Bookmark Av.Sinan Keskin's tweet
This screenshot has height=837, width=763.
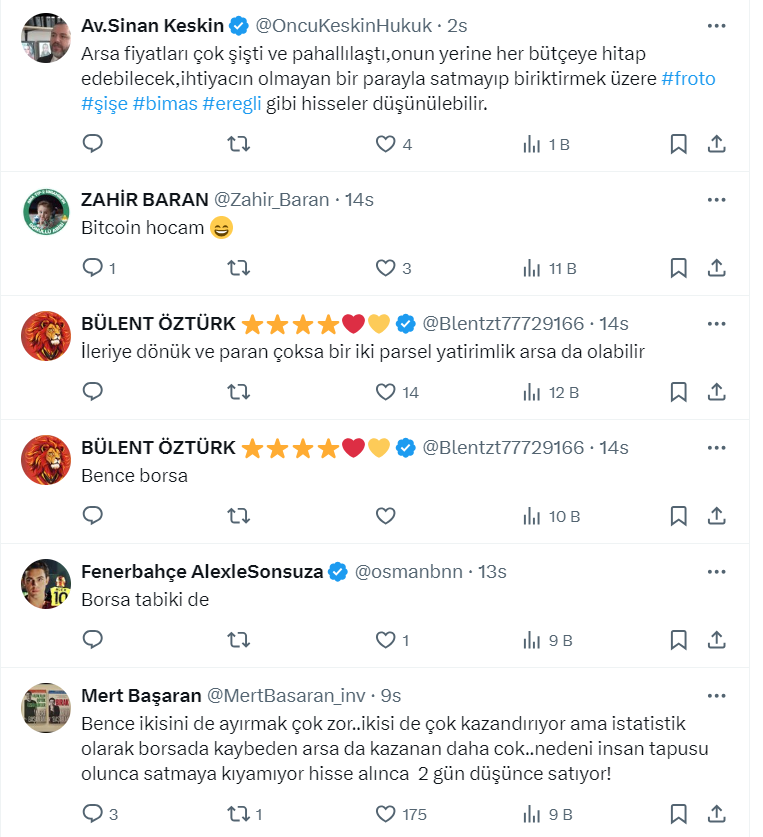pyautogui.click(x=678, y=144)
